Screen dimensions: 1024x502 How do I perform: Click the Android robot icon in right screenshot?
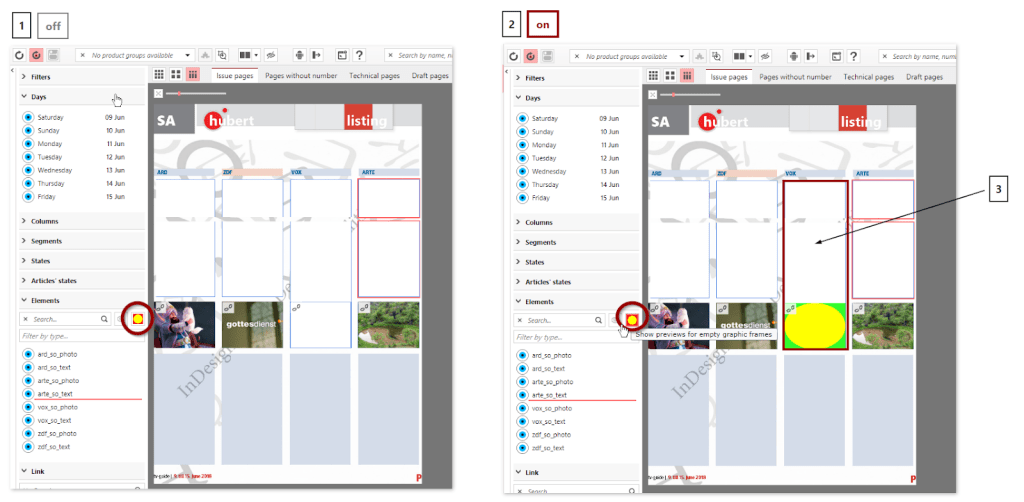pos(794,57)
